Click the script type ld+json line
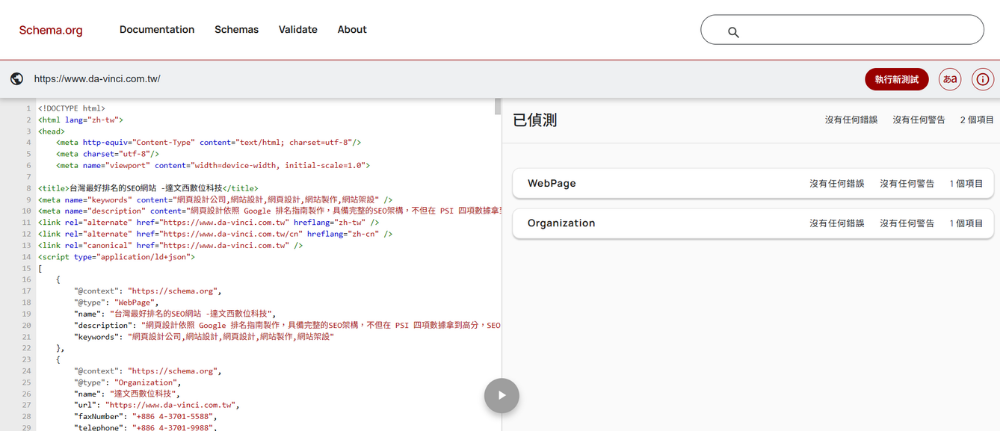Viewport: 1000px width, 431px height. pyautogui.click(x=117, y=257)
